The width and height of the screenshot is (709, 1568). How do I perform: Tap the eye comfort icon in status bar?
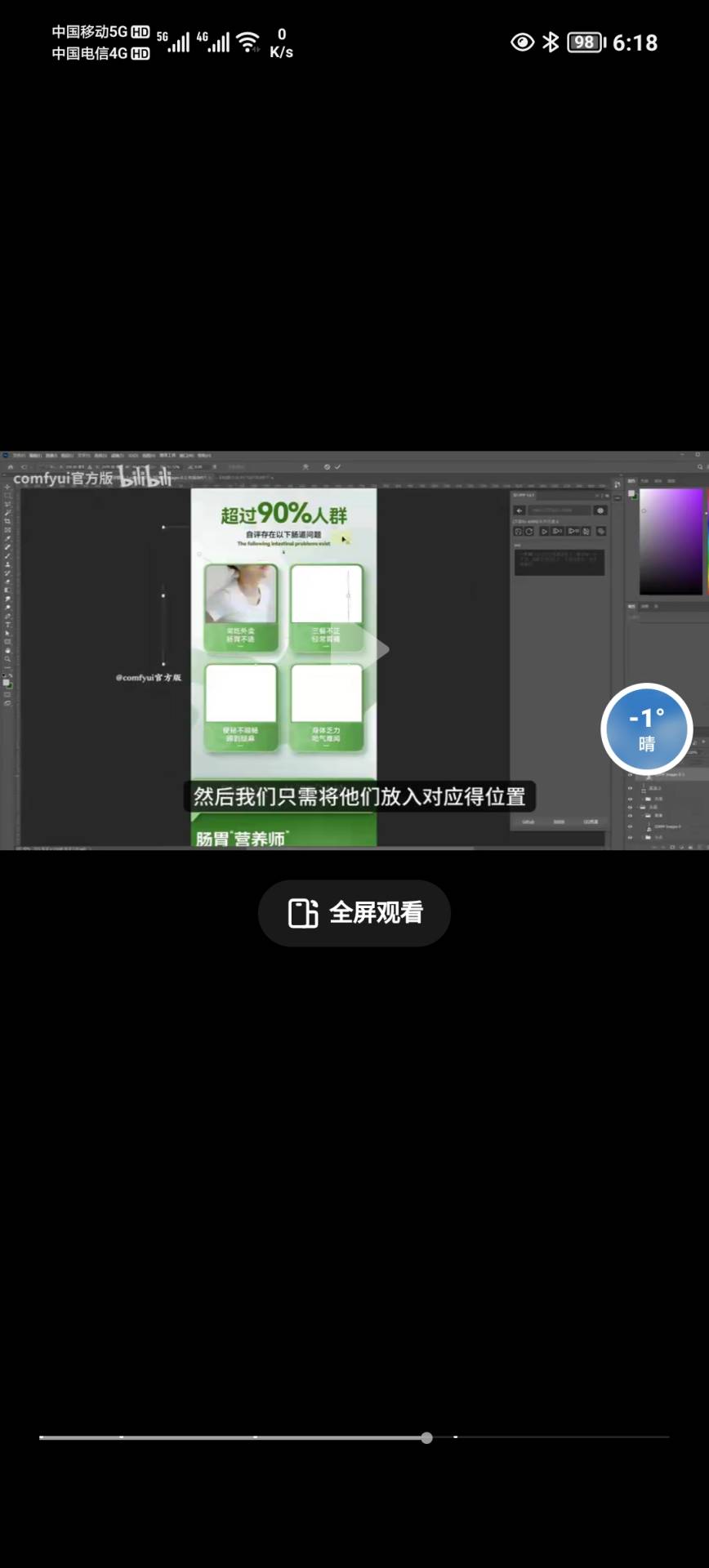[522, 42]
